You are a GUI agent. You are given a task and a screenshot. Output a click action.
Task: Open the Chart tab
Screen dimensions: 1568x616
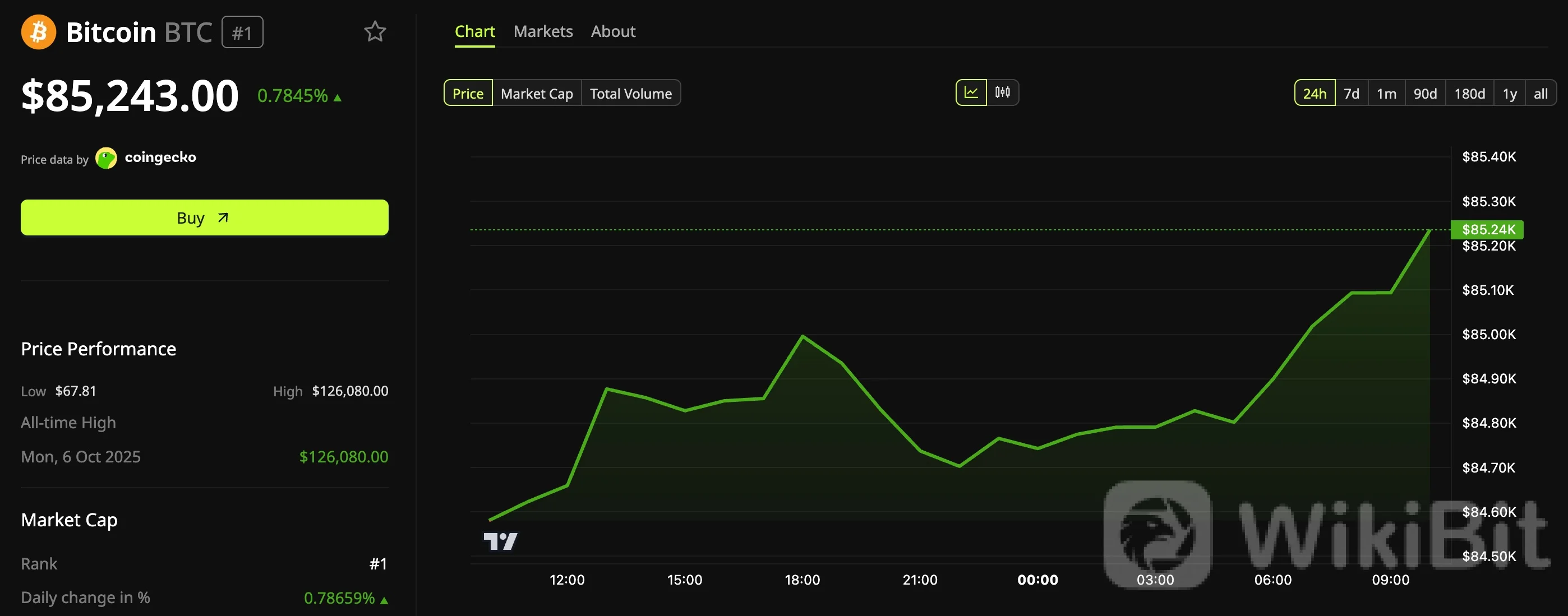point(475,31)
